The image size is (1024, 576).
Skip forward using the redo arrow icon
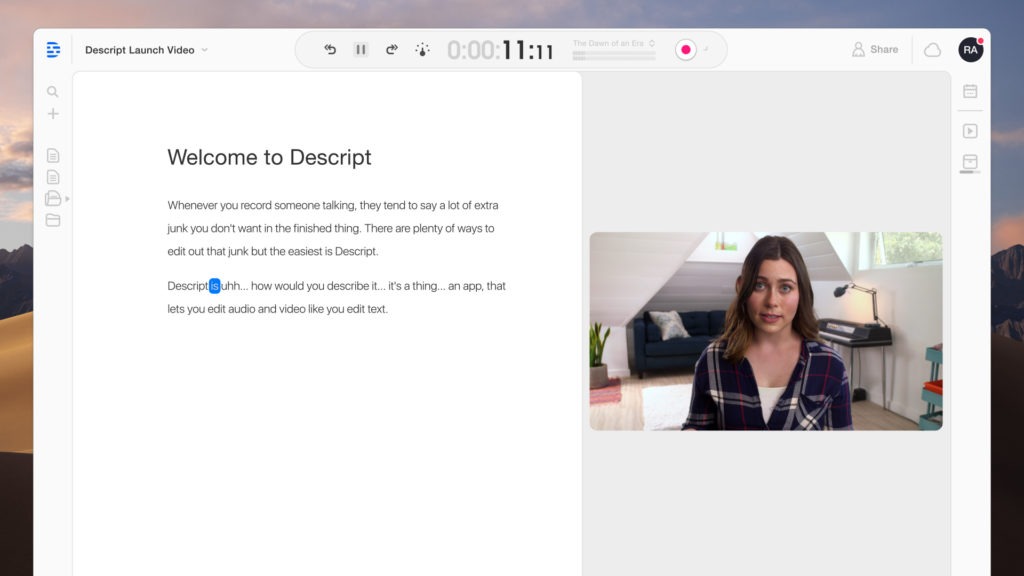point(392,49)
